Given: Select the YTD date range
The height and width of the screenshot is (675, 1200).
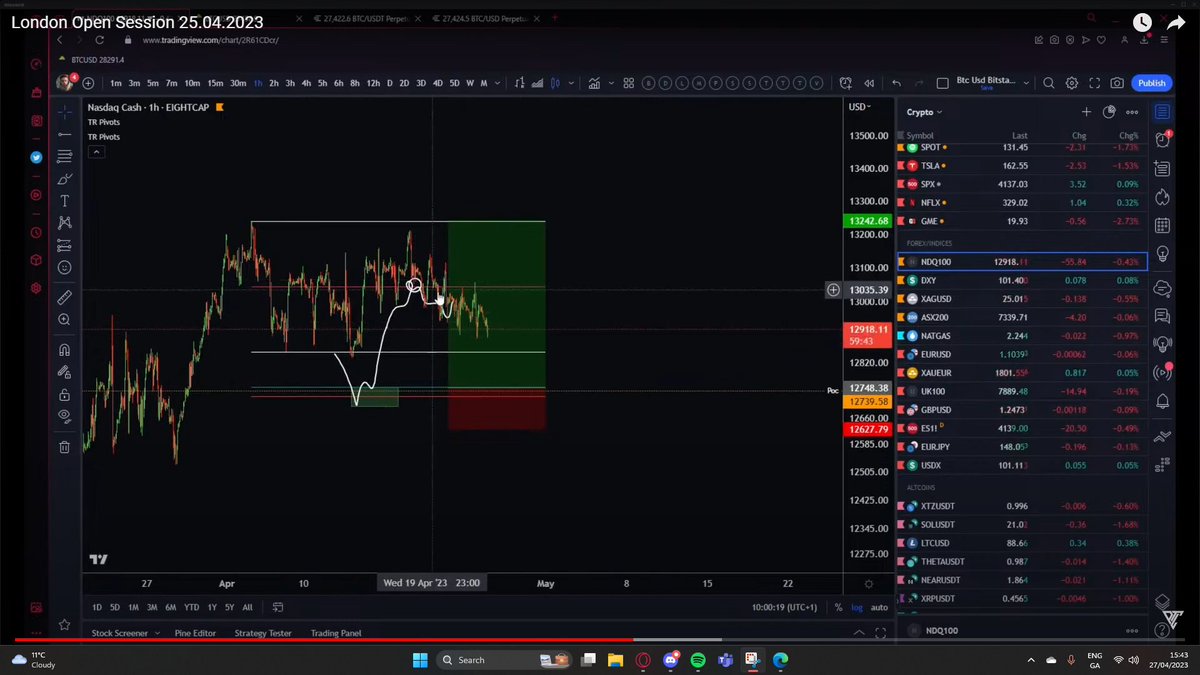Looking at the screenshot, I should (x=191, y=607).
